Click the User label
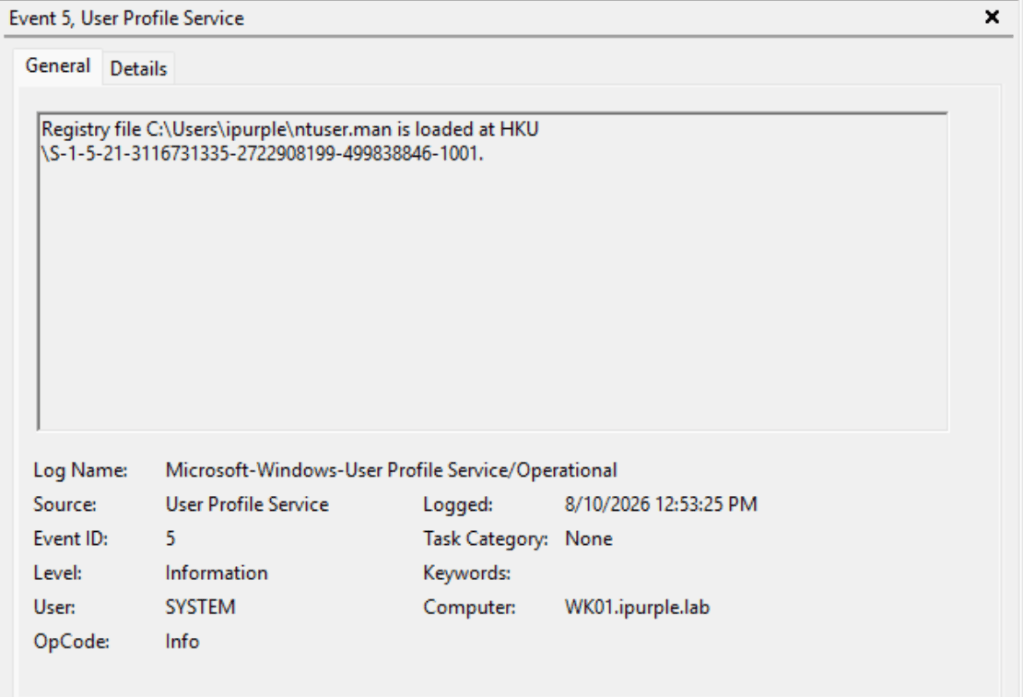The width and height of the screenshot is (1023, 697). (54, 607)
